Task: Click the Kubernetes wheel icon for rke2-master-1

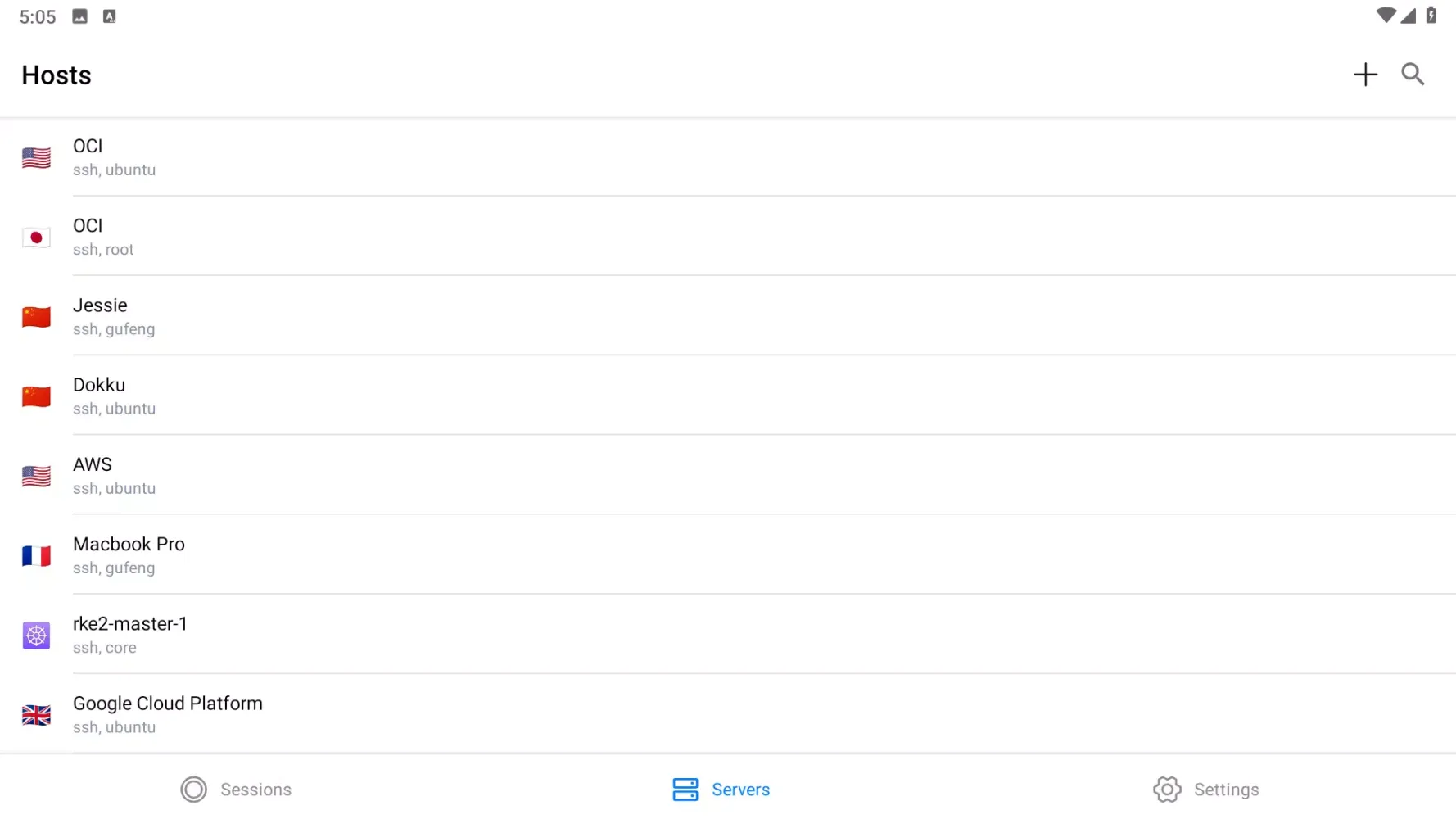Action: 36,636
